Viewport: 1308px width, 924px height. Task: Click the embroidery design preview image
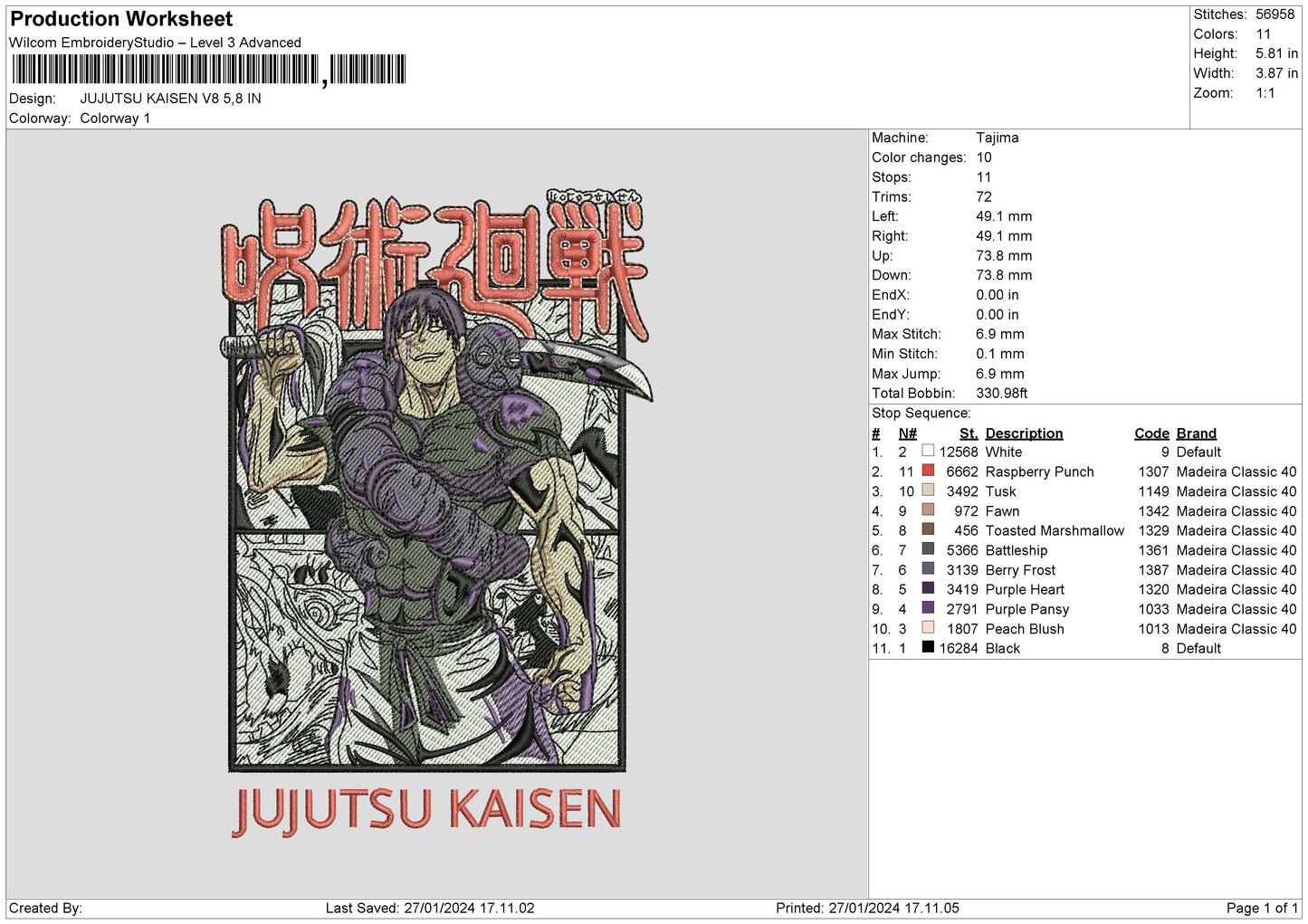[435, 512]
